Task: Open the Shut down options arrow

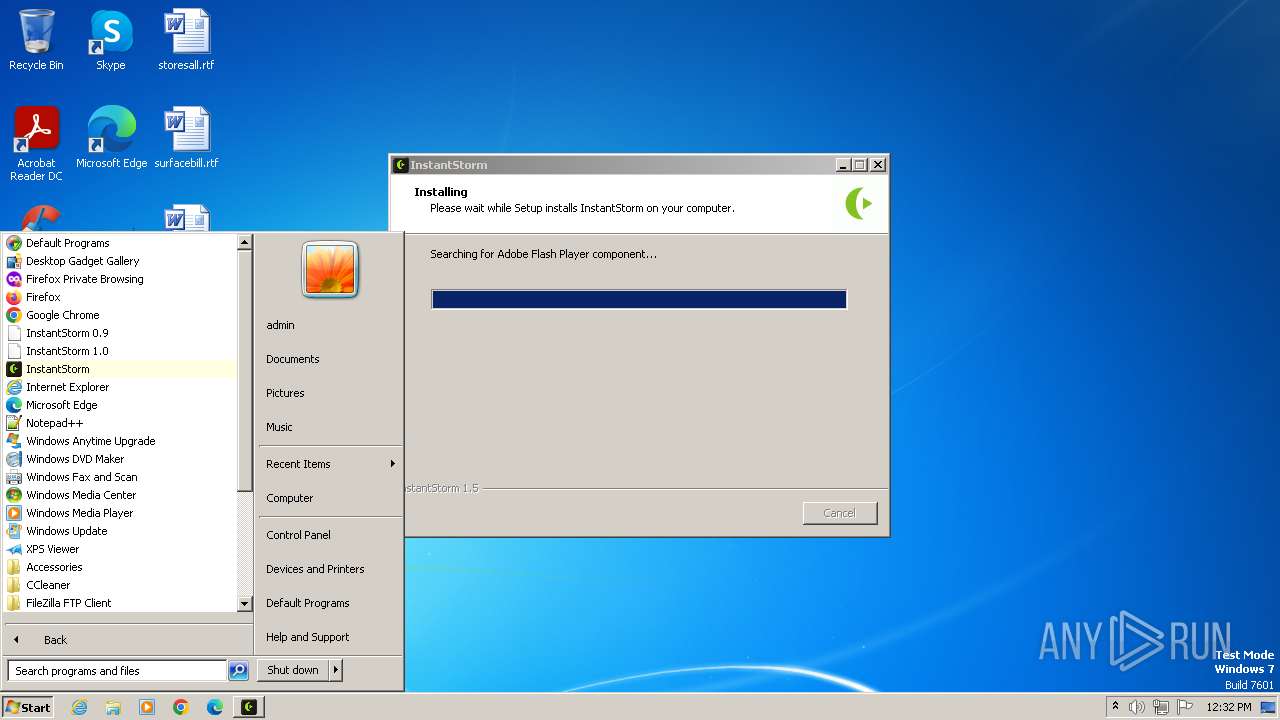Action: point(336,670)
